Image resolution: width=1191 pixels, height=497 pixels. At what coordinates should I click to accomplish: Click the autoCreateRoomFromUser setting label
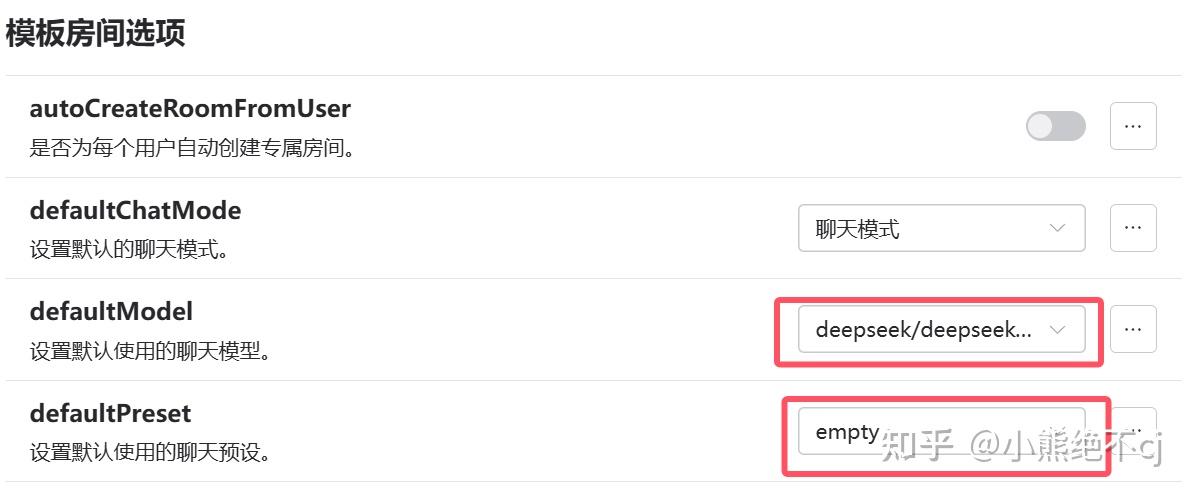[x=190, y=107]
